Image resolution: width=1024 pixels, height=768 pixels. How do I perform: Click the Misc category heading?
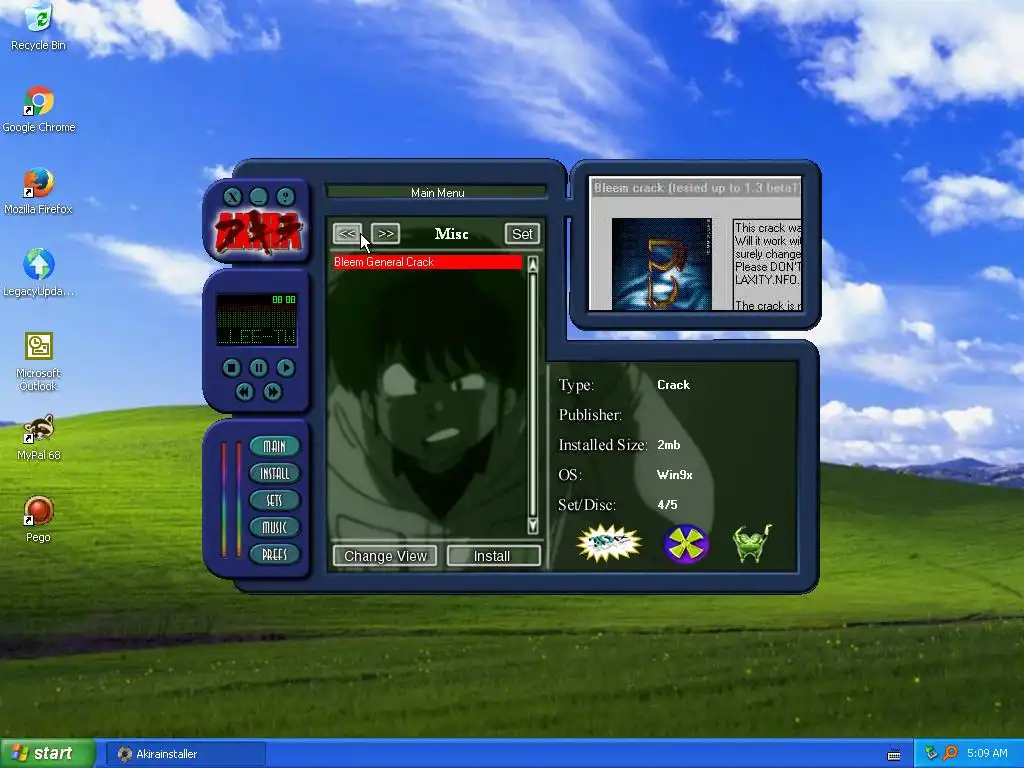tap(451, 234)
